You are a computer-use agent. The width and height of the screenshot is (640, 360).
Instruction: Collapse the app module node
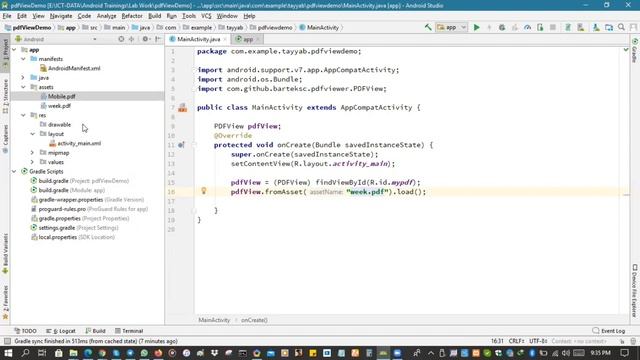click(x=14, y=50)
